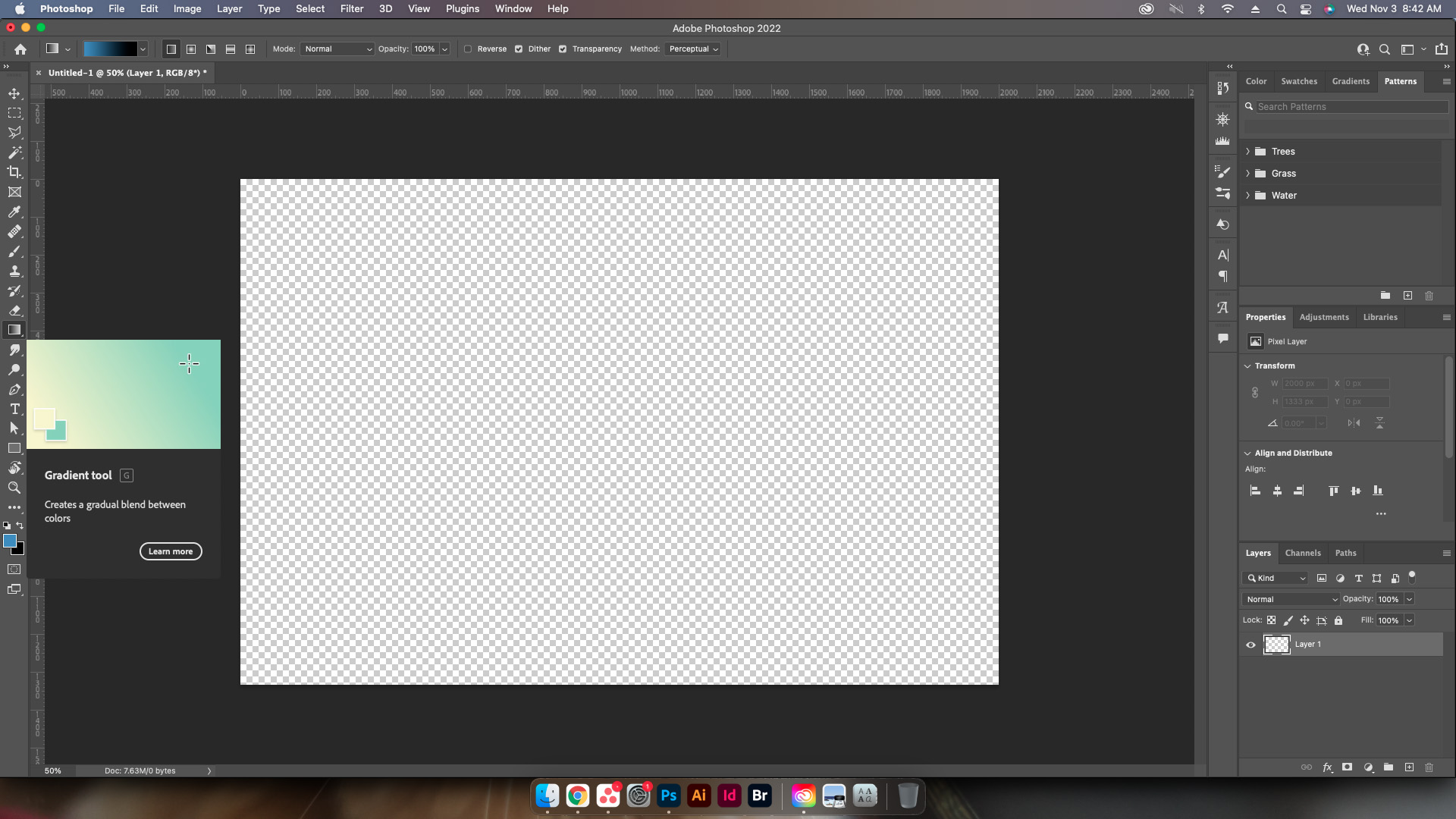
Task: Open the layer blend mode dropdown
Action: click(x=1291, y=600)
